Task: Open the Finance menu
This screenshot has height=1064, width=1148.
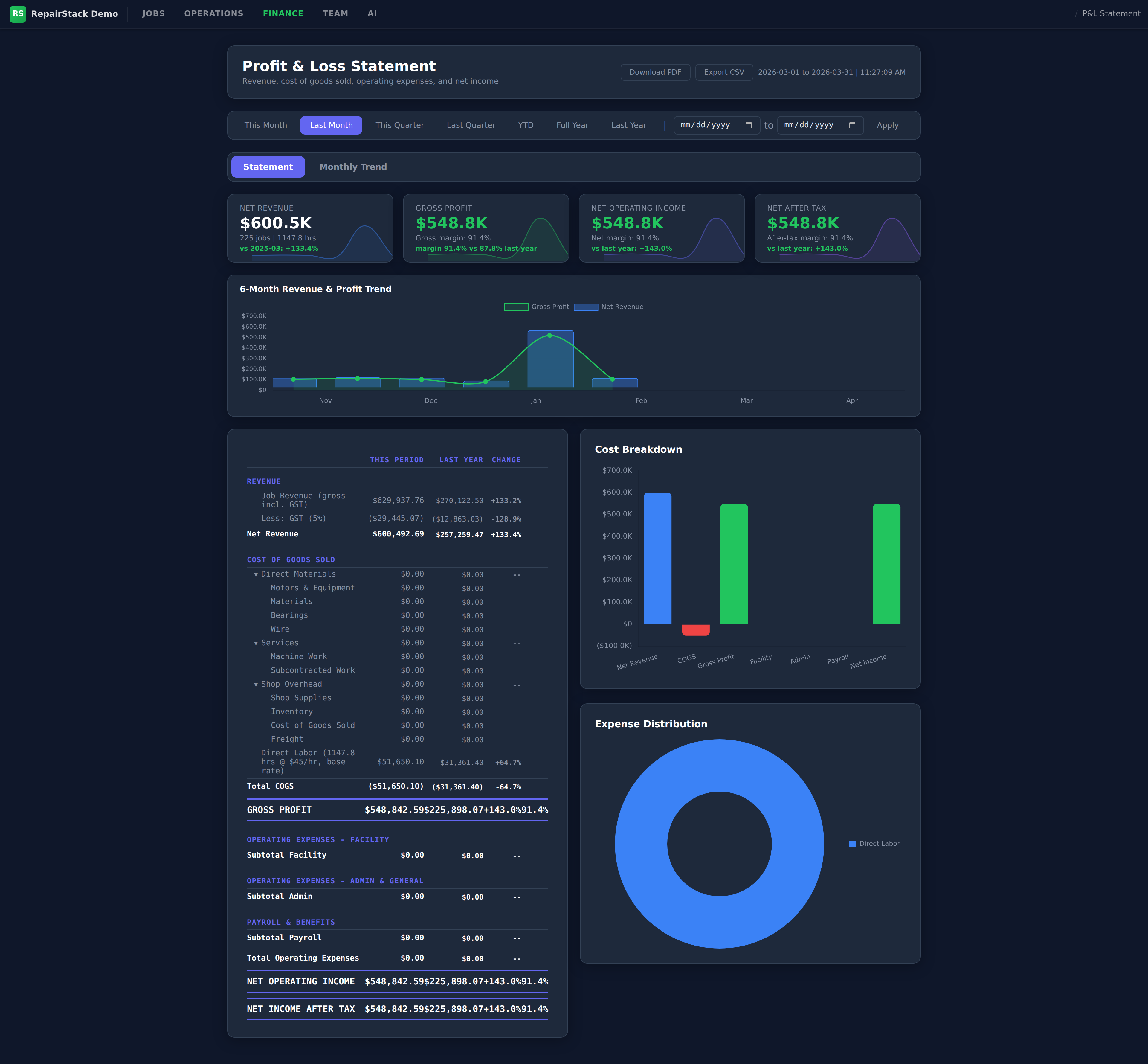Action: 283,14
